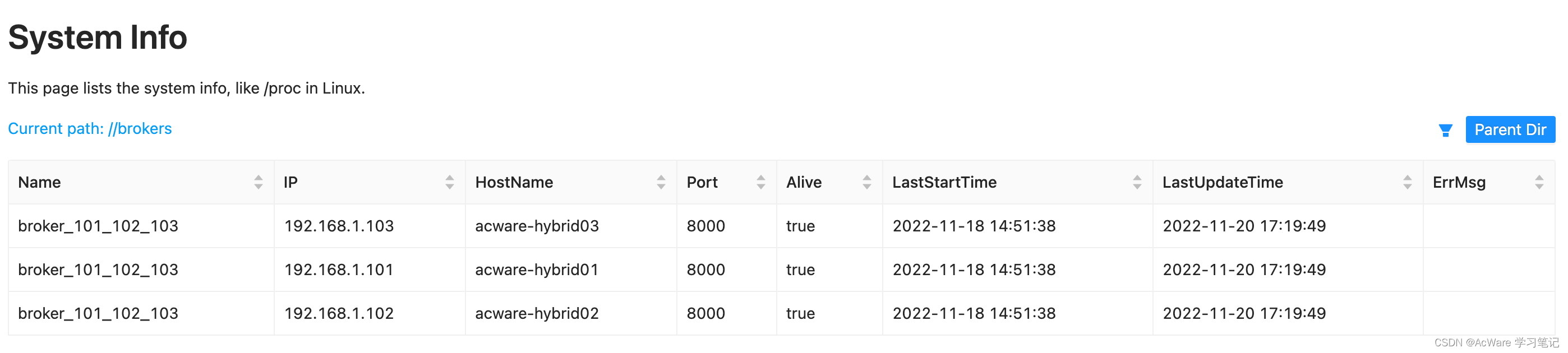The image size is (1568, 353).
Task: Click the IP address 192.168.1.102 cell
Action: coord(339,313)
